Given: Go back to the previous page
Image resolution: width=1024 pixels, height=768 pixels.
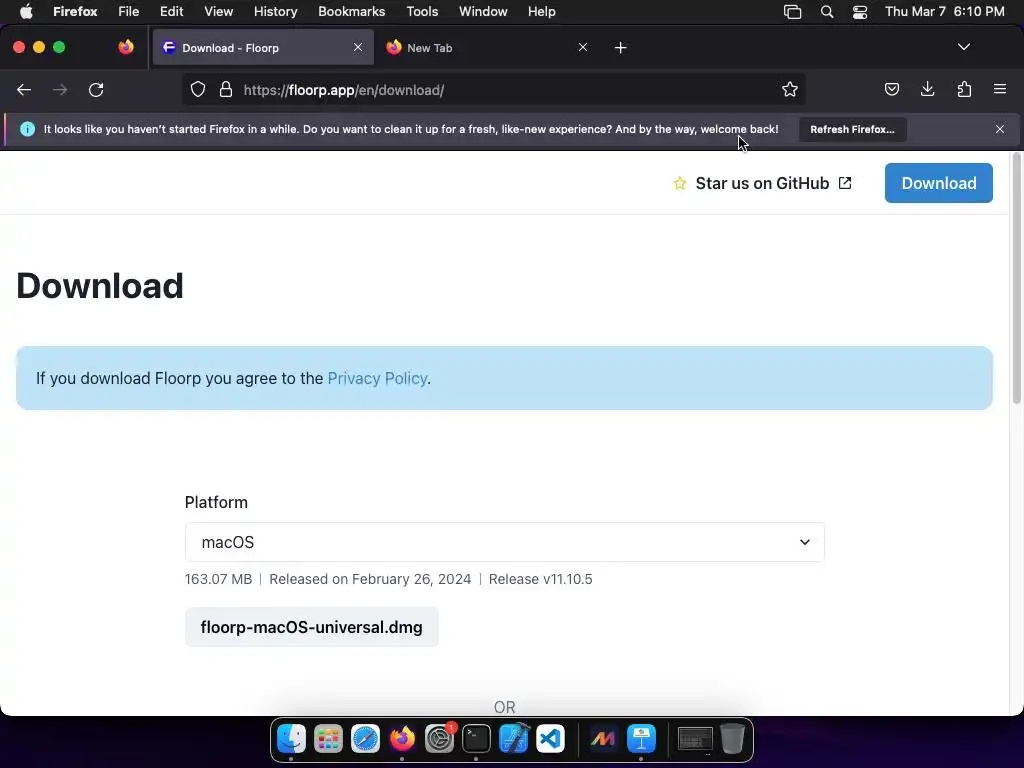Looking at the screenshot, I should coord(24,90).
